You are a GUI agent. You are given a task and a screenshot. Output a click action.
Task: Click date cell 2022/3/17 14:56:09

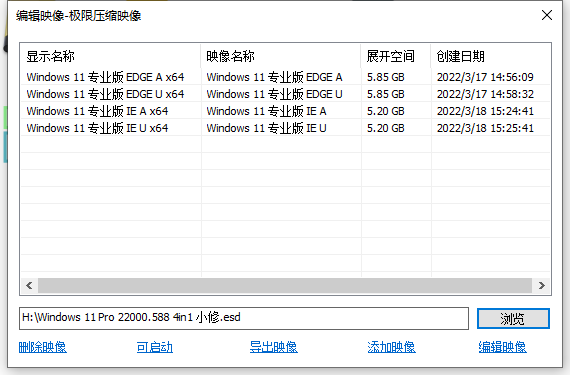click(x=485, y=77)
